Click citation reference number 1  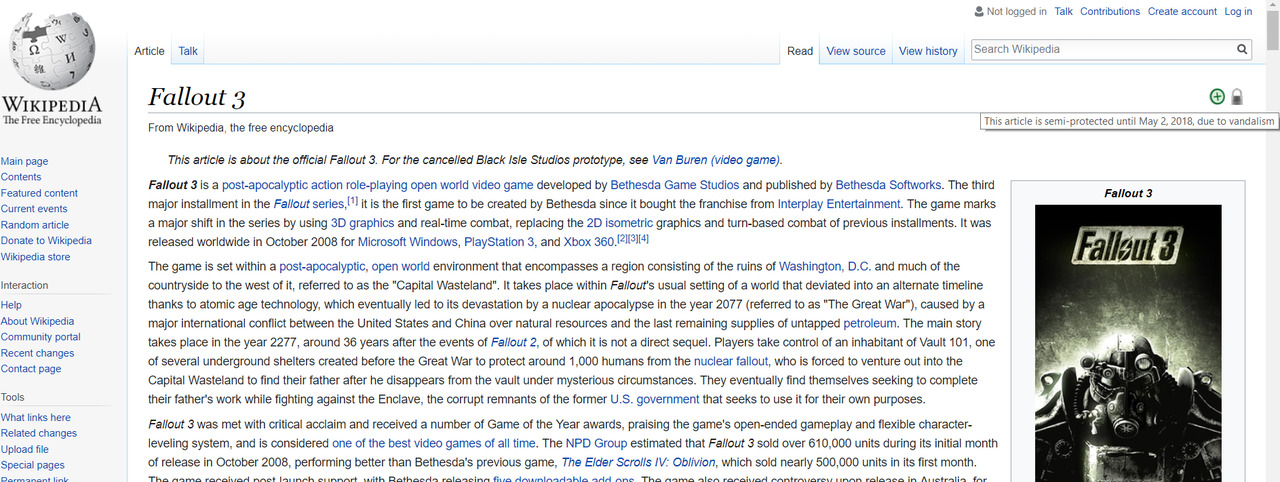pos(352,201)
